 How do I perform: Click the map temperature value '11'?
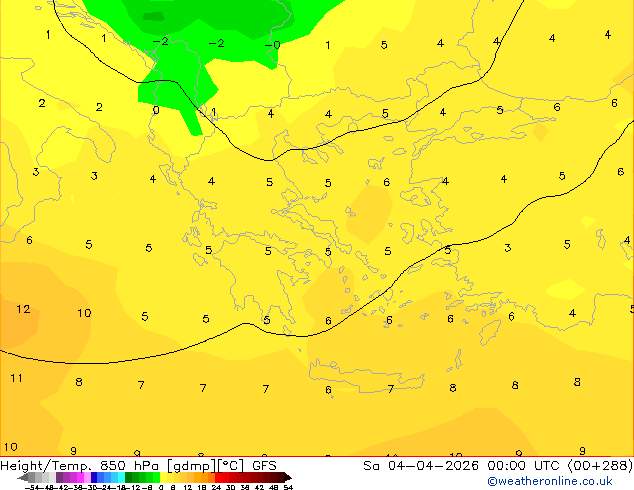16,378
